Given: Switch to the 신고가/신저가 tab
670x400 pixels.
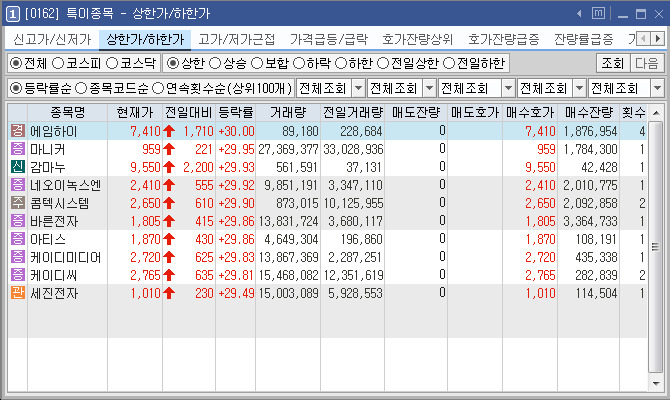Looking at the screenshot, I should (52, 39).
